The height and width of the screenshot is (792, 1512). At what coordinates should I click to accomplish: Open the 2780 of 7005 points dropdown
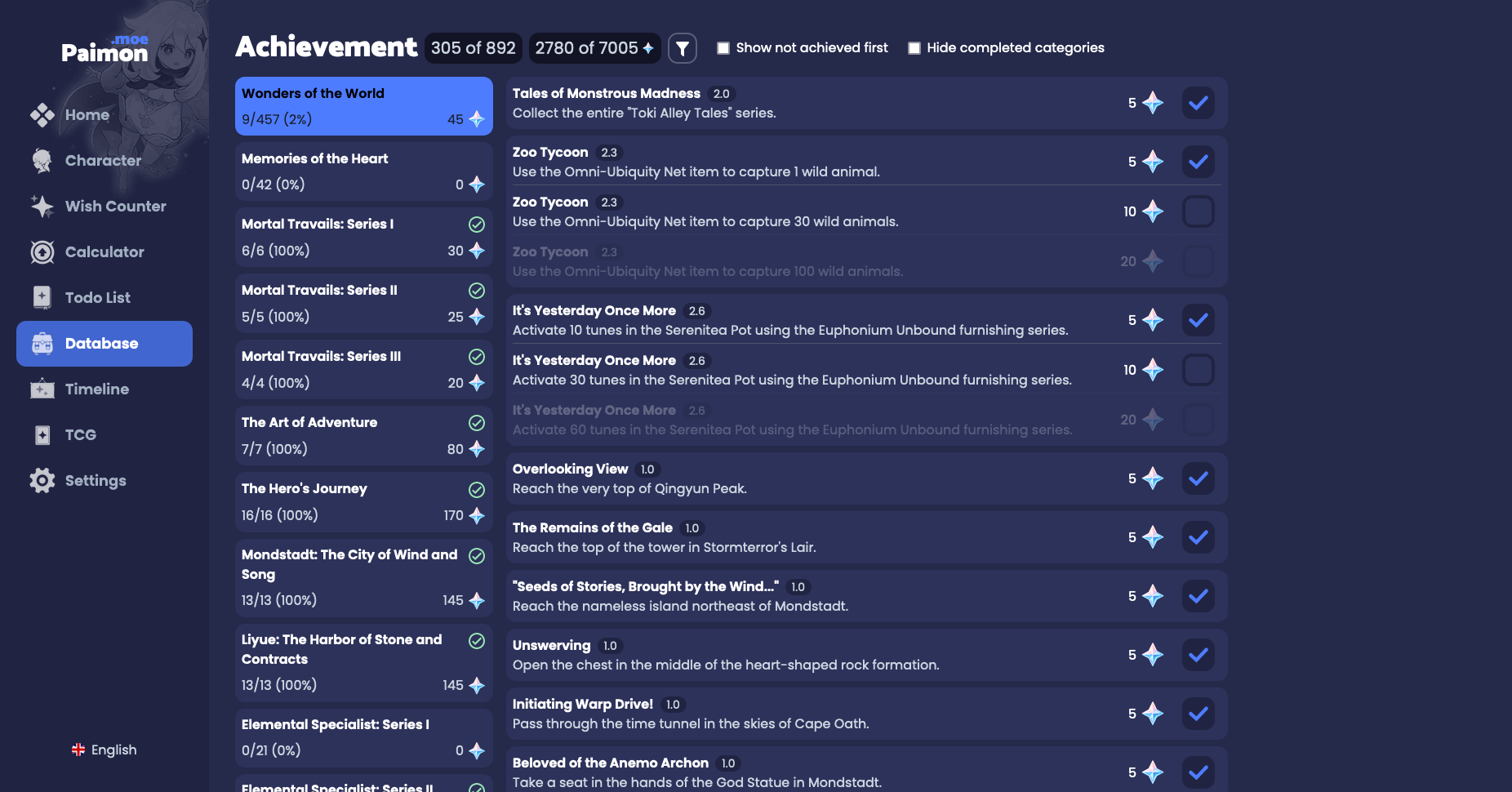(594, 48)
